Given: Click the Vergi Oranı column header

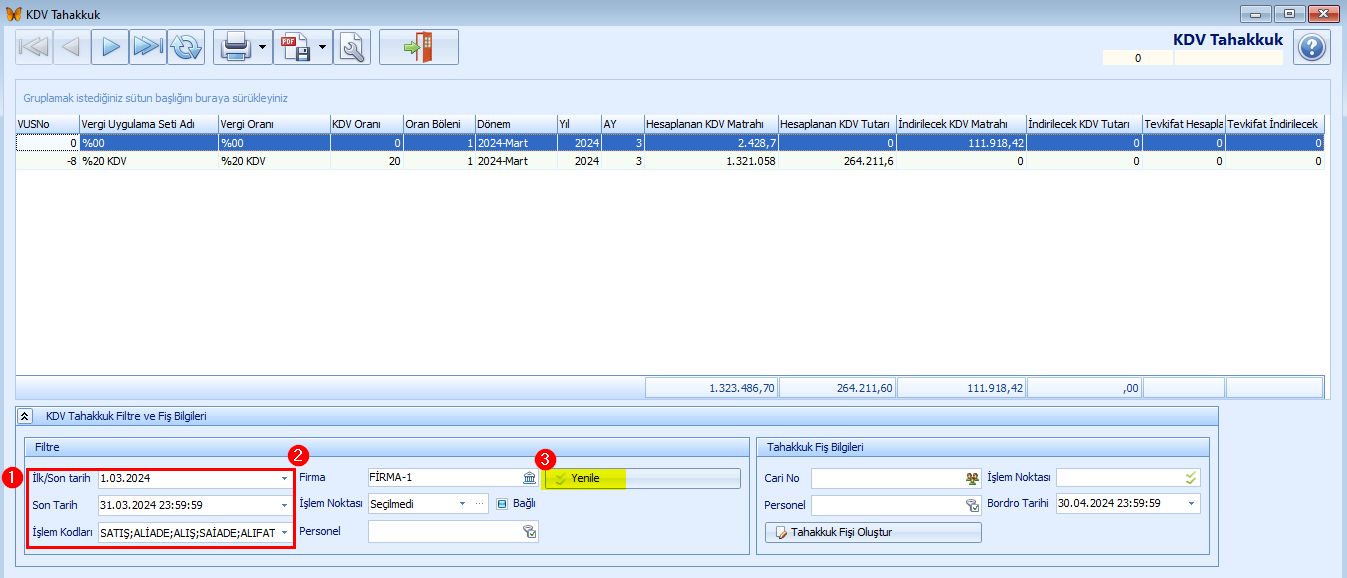Looking at the screenshot, I should pos(272,124).
